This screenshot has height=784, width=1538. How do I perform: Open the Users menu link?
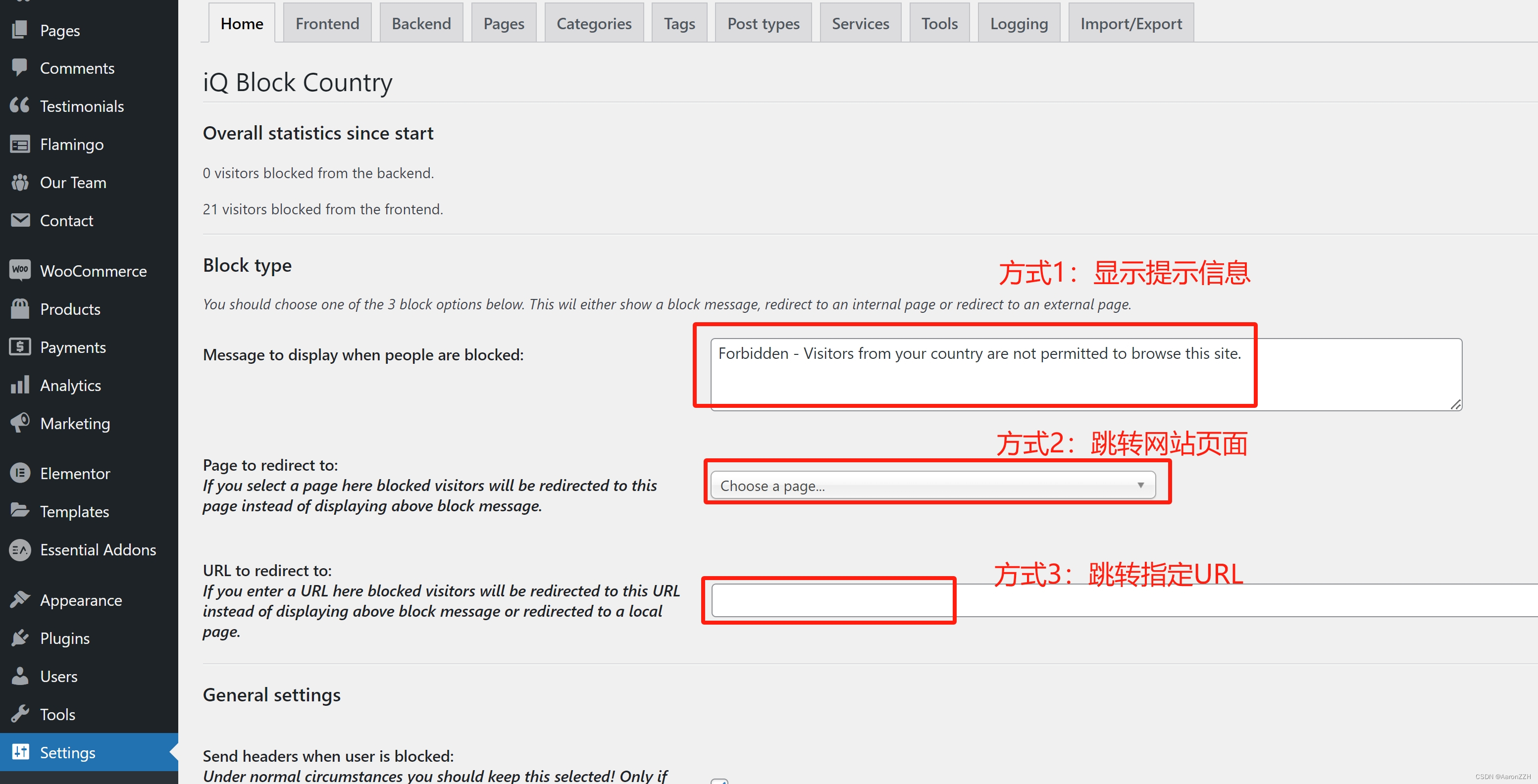(58, 676)
